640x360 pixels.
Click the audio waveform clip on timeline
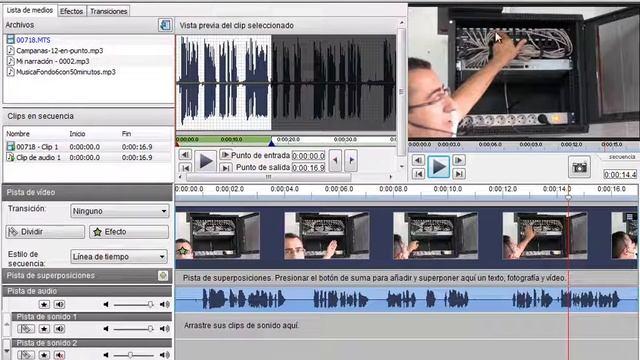407,300
